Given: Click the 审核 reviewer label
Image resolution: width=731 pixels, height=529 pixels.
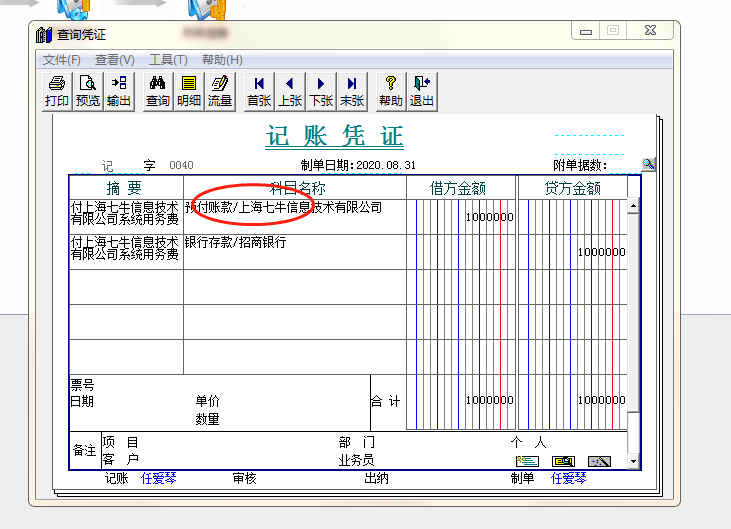Looking at the screenshot, I should pos(245,478).
